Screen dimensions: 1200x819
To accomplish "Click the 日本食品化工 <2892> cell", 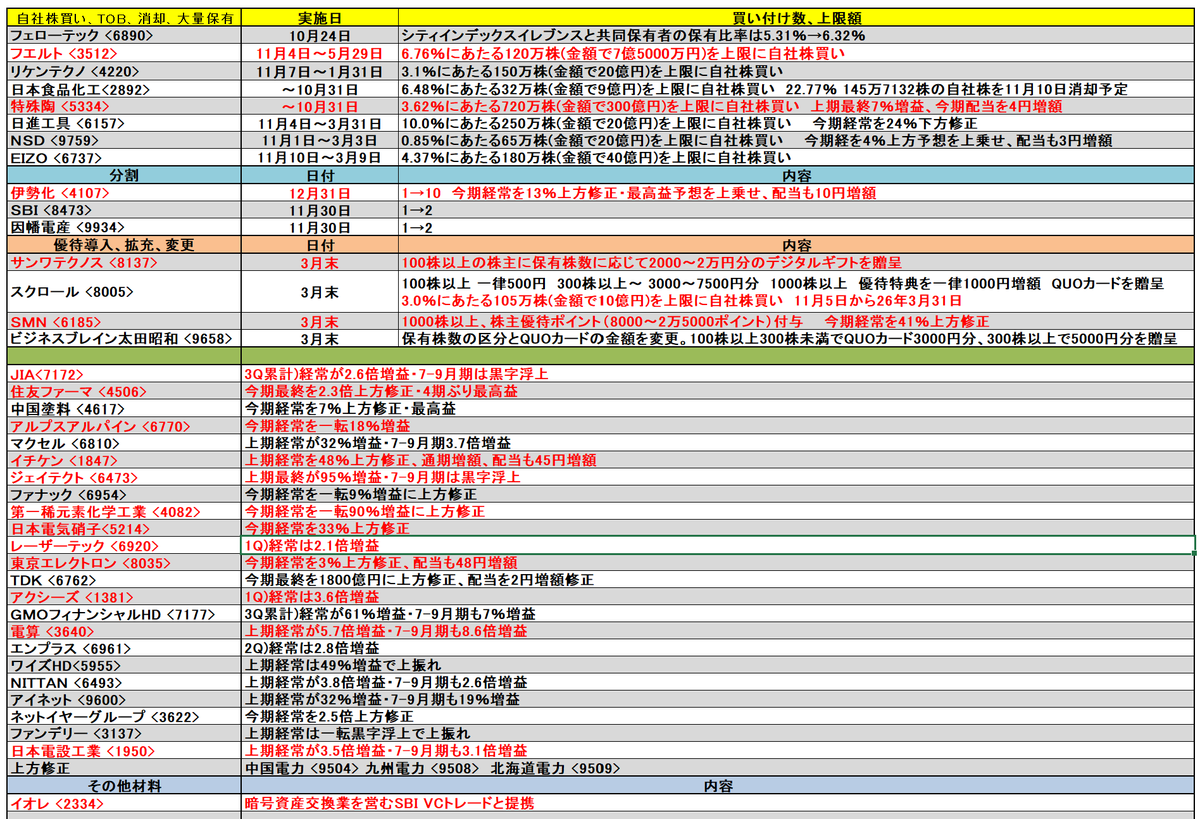I will tap(124, 88).
